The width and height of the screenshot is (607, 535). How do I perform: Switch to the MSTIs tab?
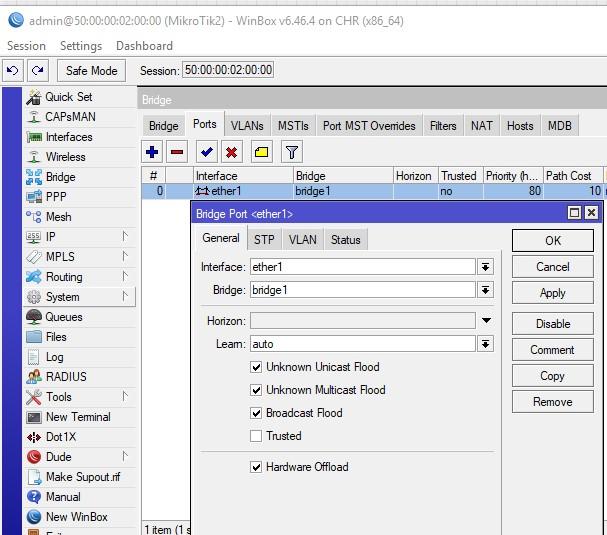[x=293, y=126]
